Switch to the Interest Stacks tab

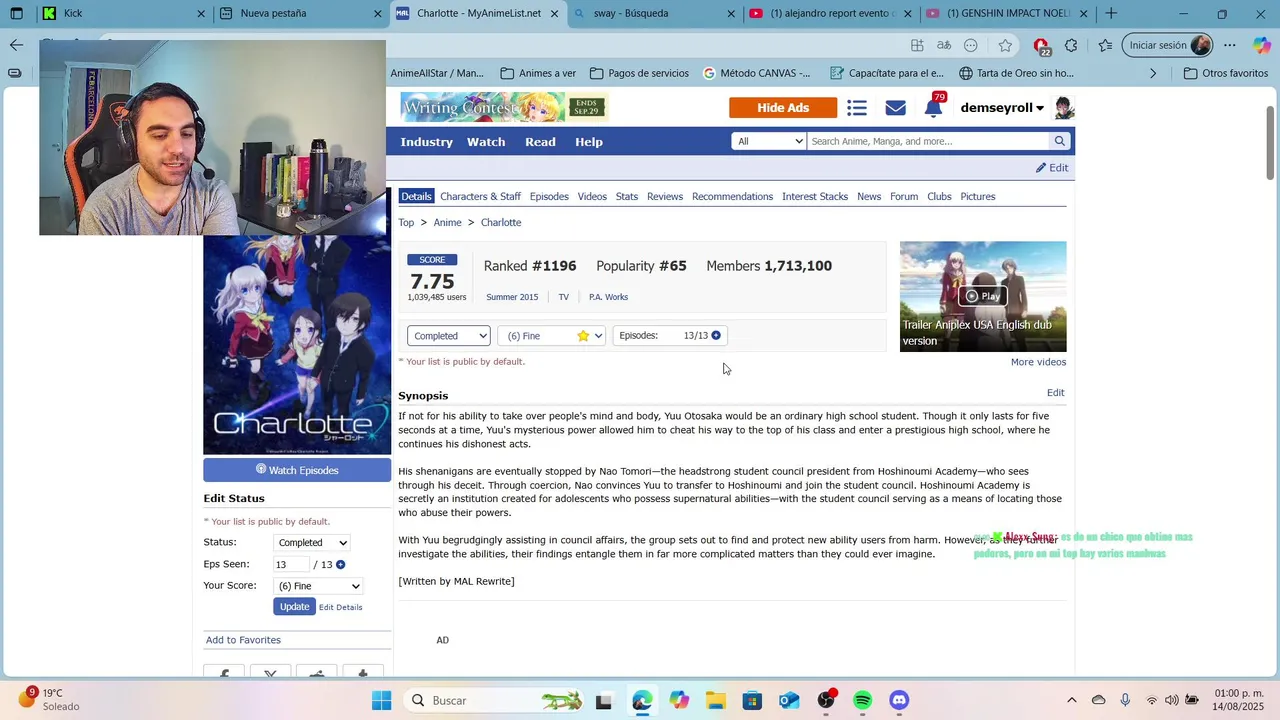pos(815,197)
